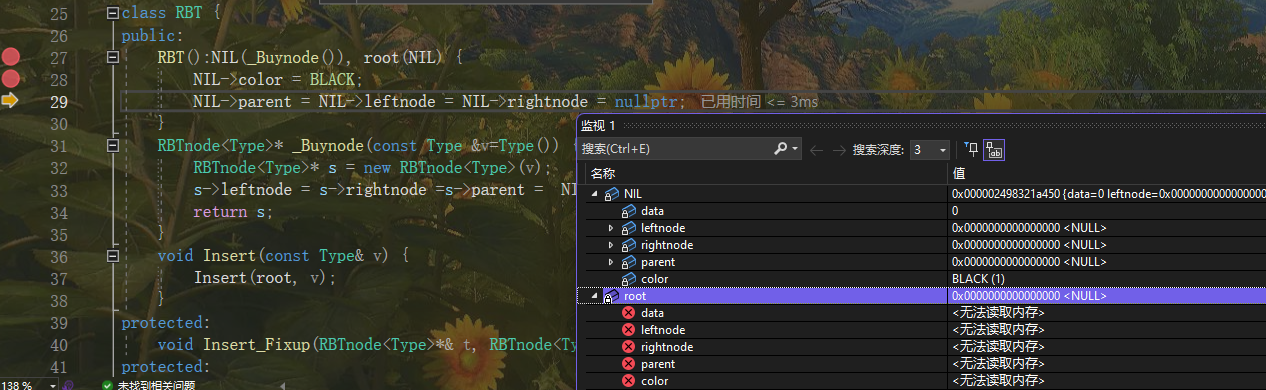
Task: Click Insert(root, v); on line 37
Action: tap(265, 277)
